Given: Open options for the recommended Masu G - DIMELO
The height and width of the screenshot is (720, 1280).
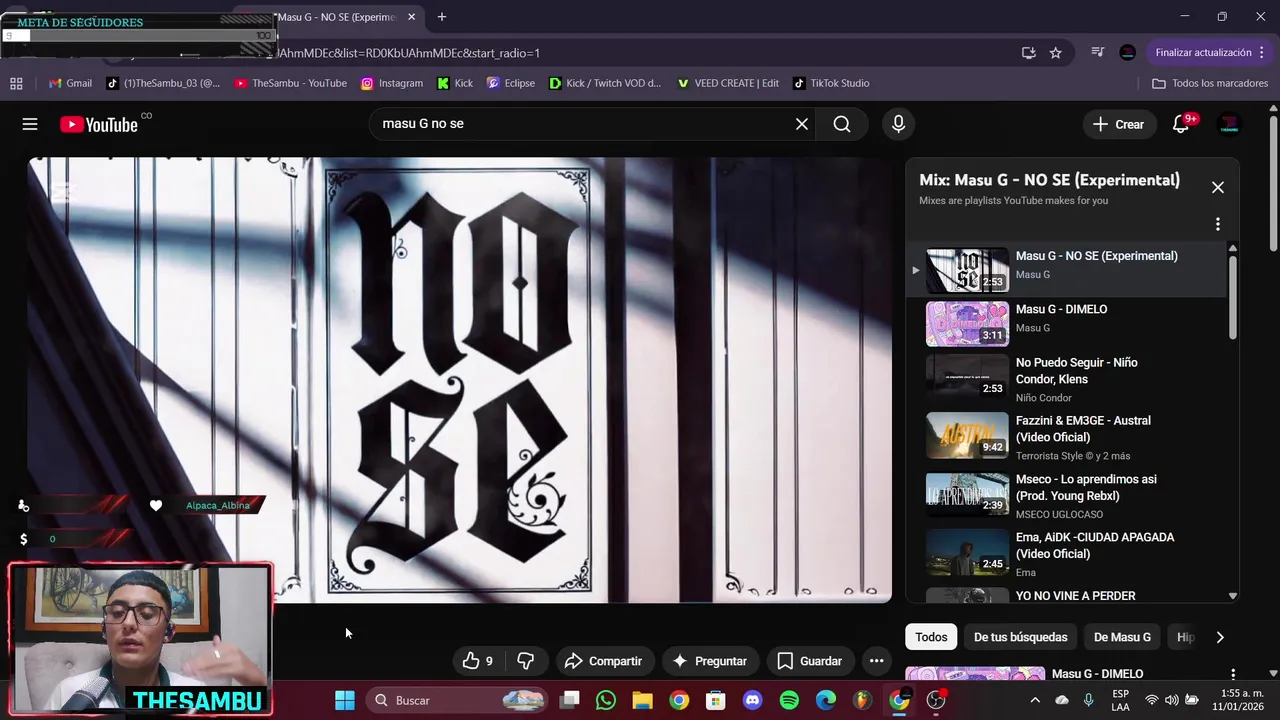Looking at the screenshot, I should point(1233,675).
